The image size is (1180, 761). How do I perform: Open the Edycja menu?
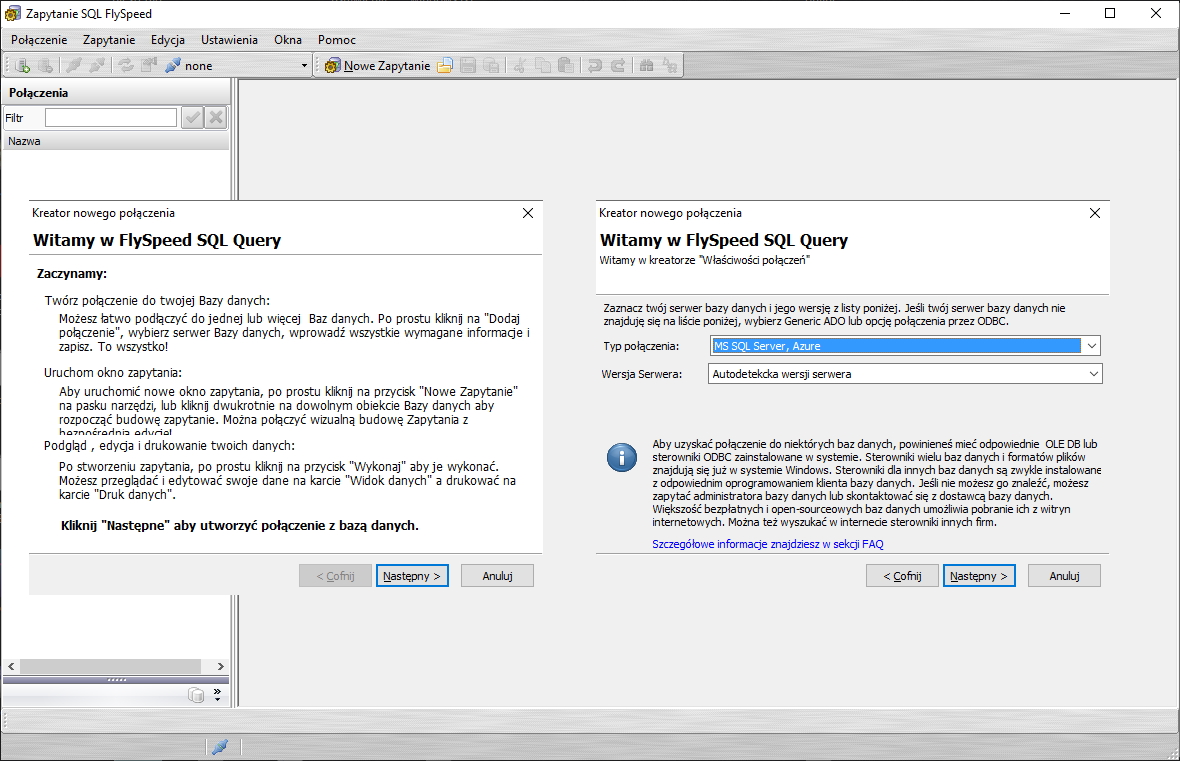168,40
